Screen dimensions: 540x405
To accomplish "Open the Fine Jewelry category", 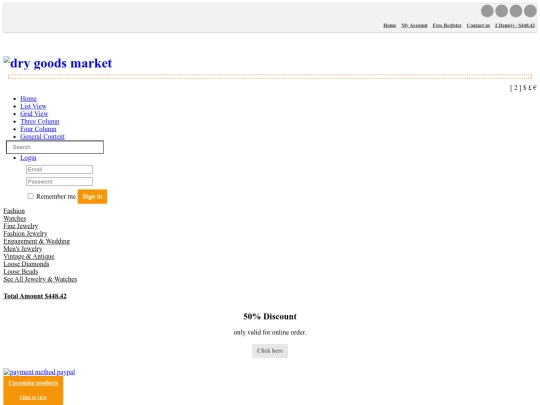I will pyautogui.click(x=21, y=226).
